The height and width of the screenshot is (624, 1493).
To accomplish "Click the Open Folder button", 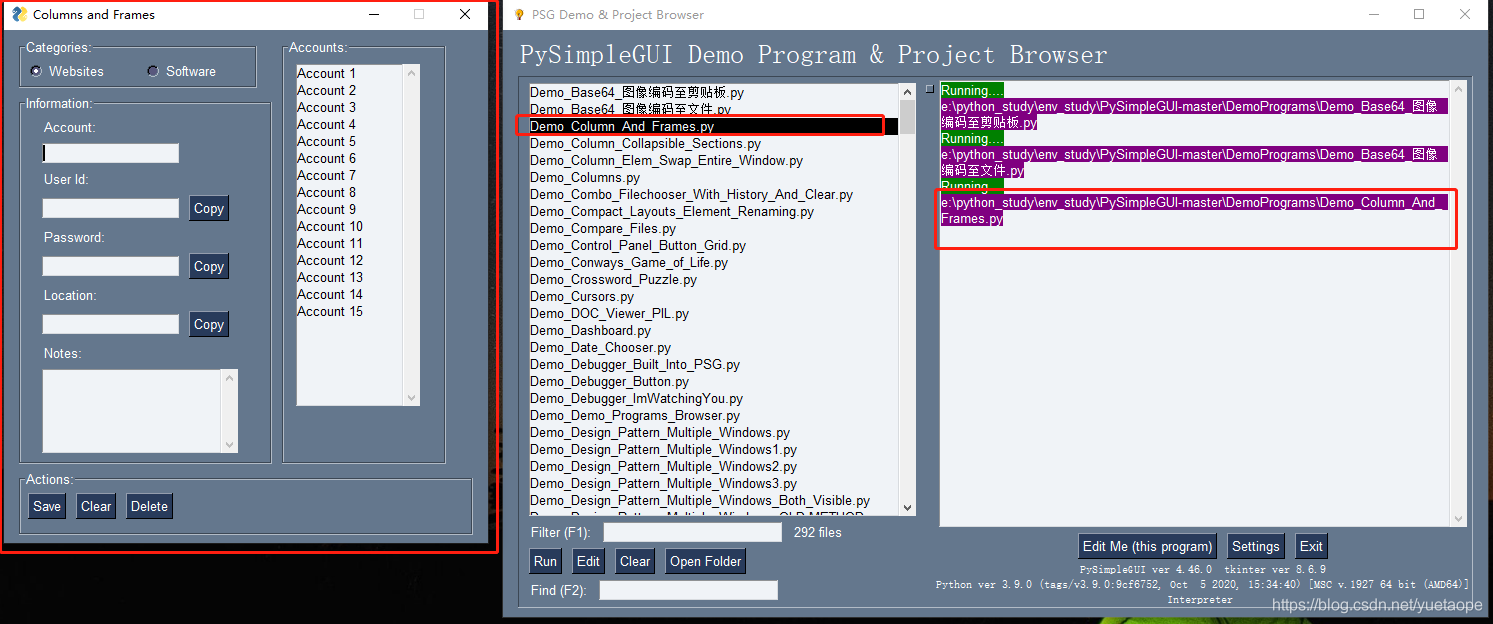I will 706,561.
